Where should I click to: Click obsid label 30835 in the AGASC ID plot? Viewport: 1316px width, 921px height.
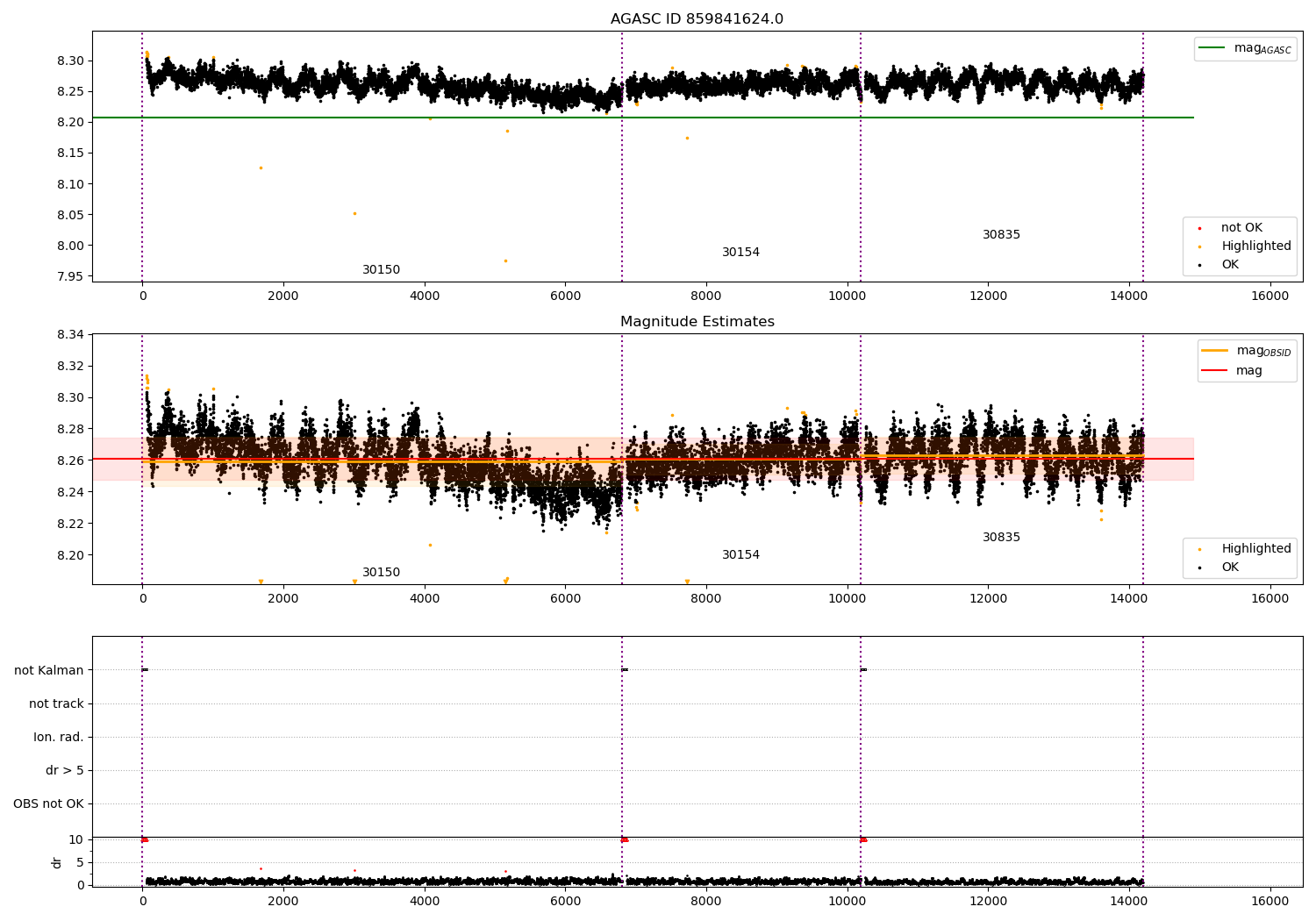point(1001,235)
